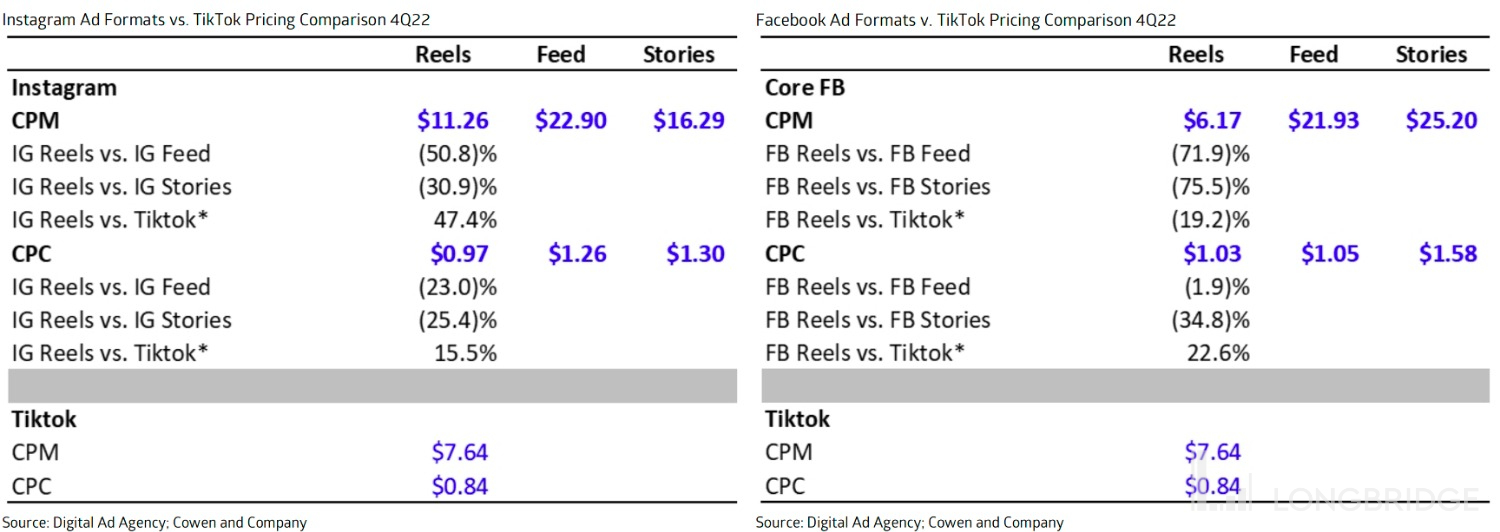Select the Instagram Feed CPM value $22.90
This screenshot has width=1500, height=532.
point(570,121)
